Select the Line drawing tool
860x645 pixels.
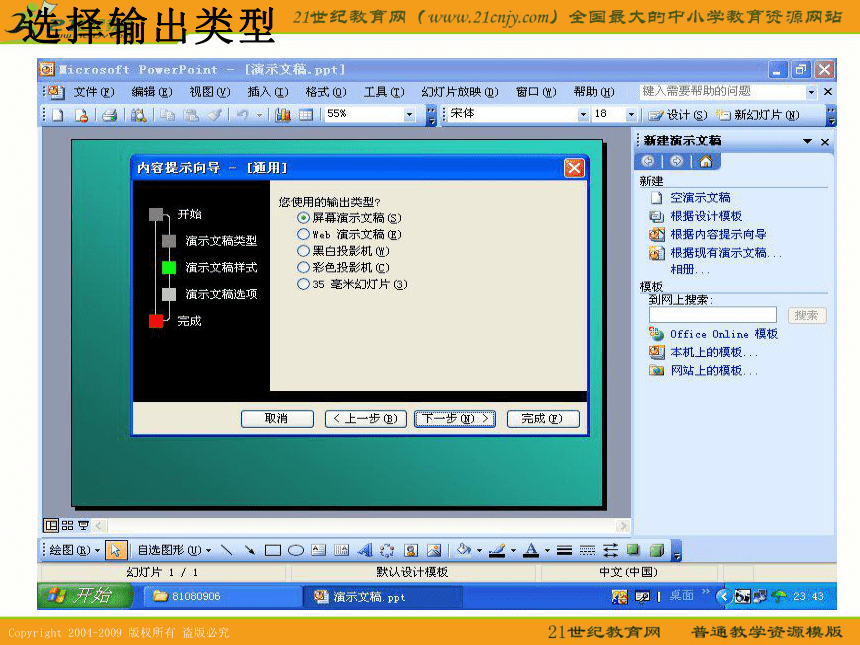click(227, 550)
